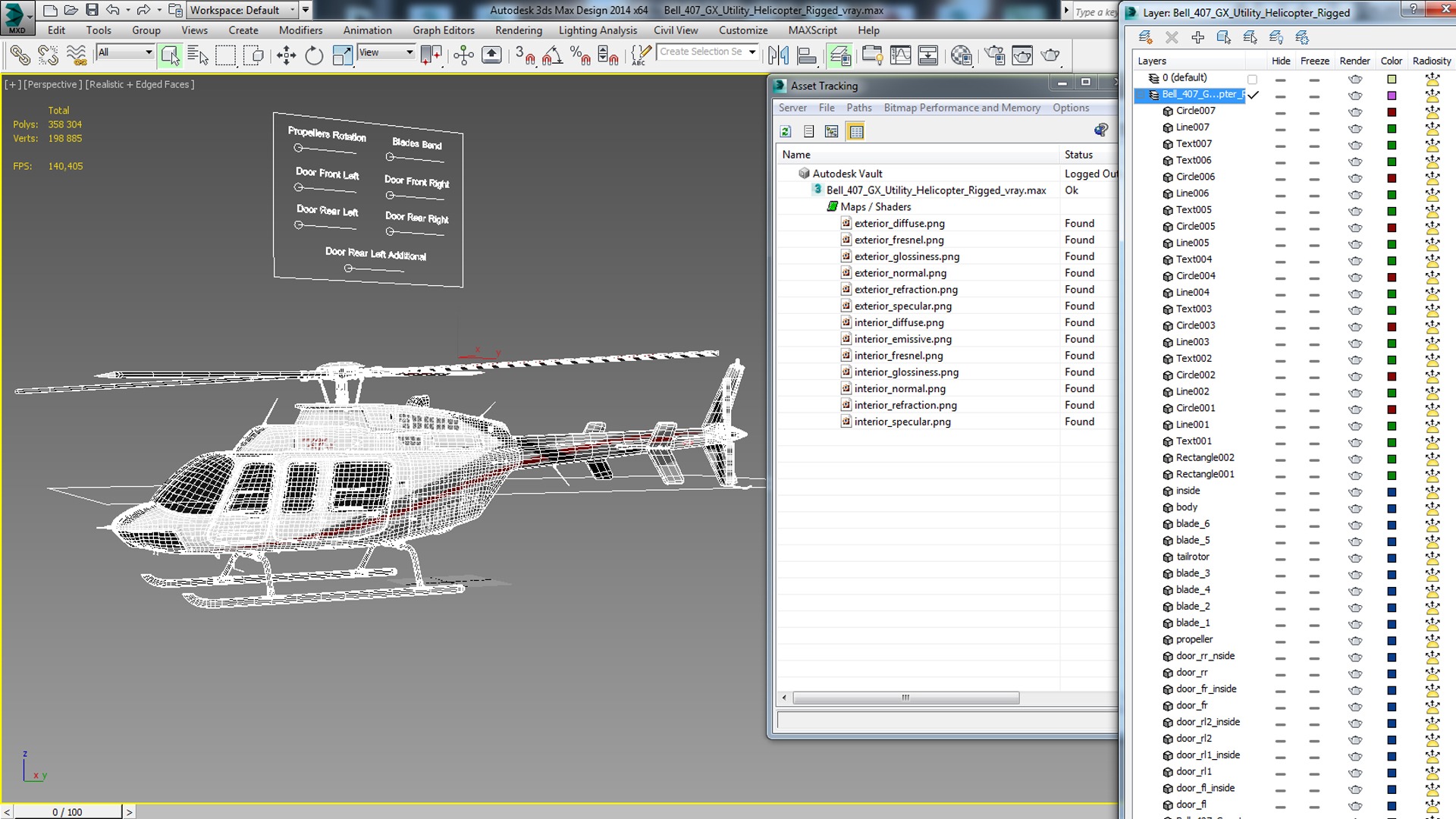The image size is (1456, 819).
Task: Open Curve Editor from toolbar
Action: click(900, 55)
